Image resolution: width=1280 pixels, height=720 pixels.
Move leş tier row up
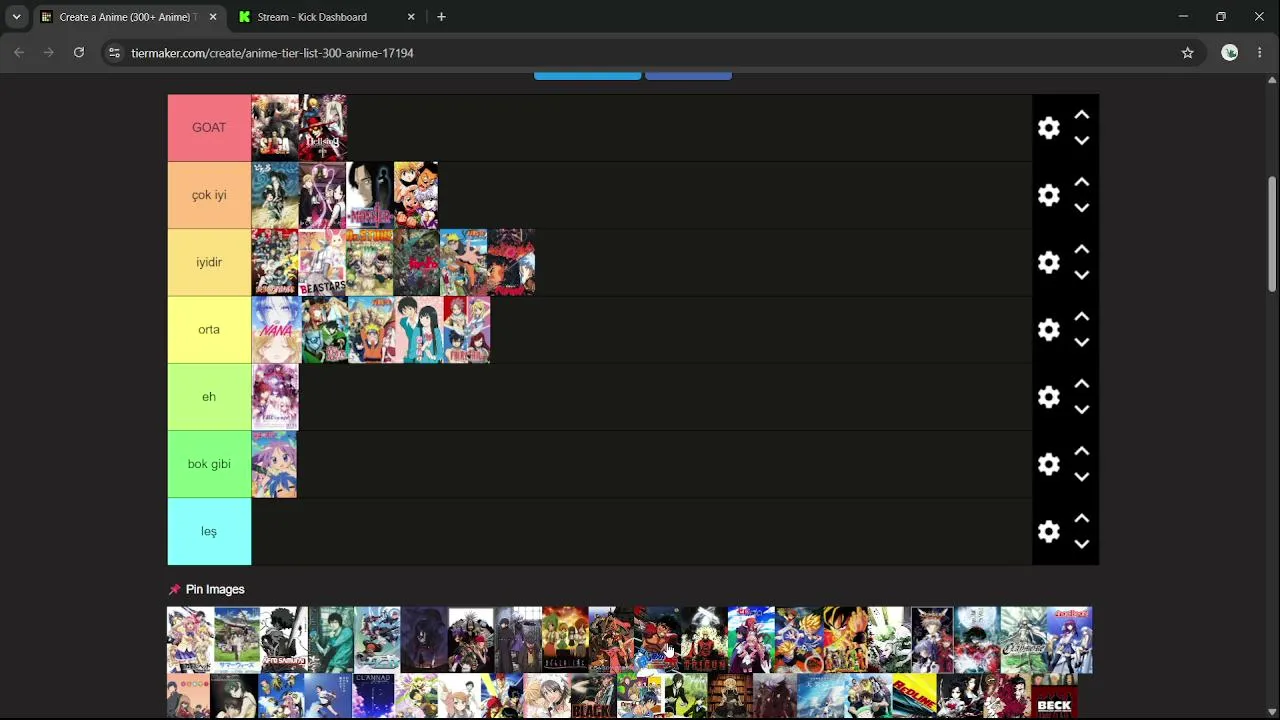pyautogui.click(x=1081, y=518)
